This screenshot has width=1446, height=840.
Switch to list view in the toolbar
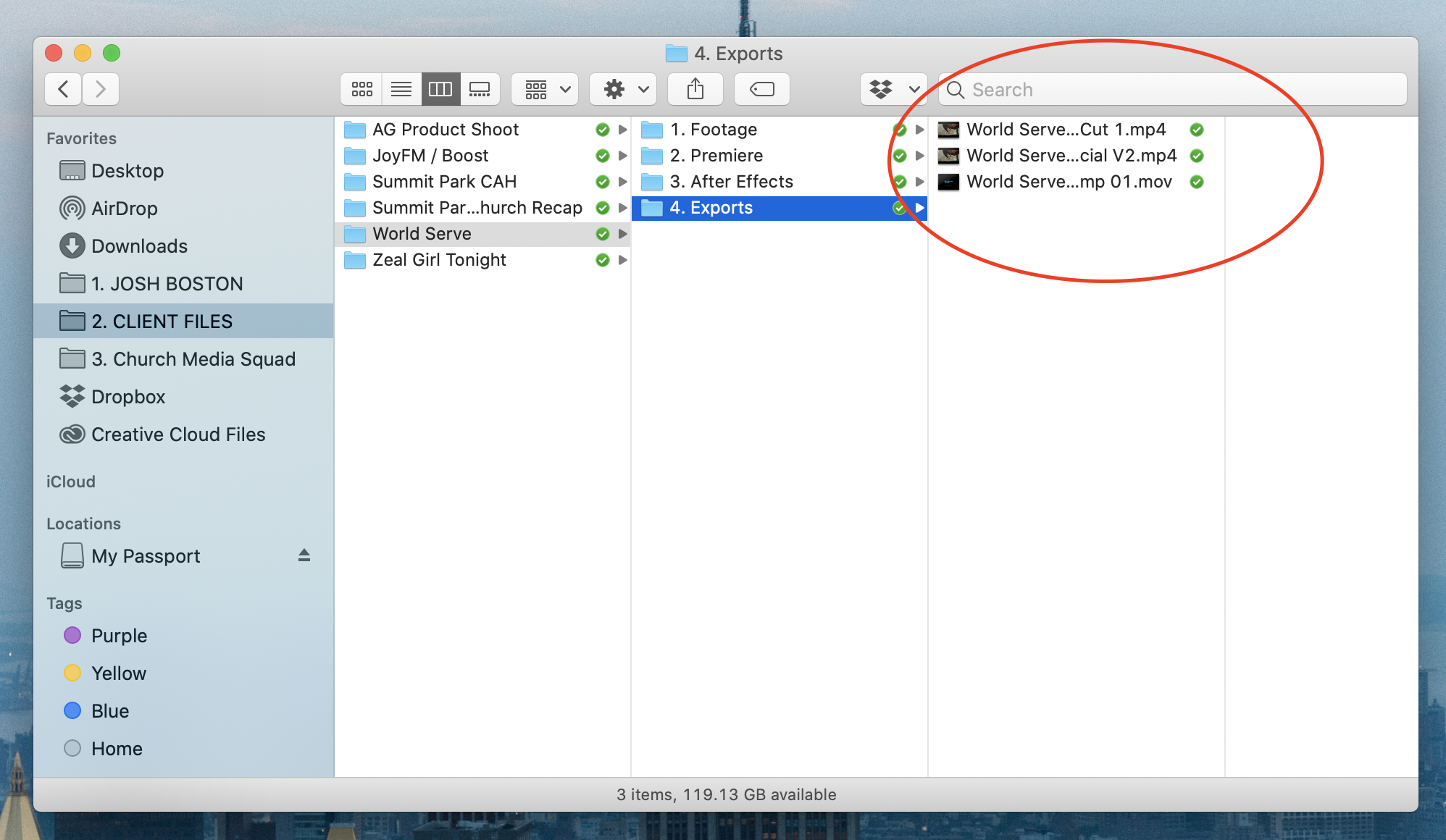click(x=401, y=88)
